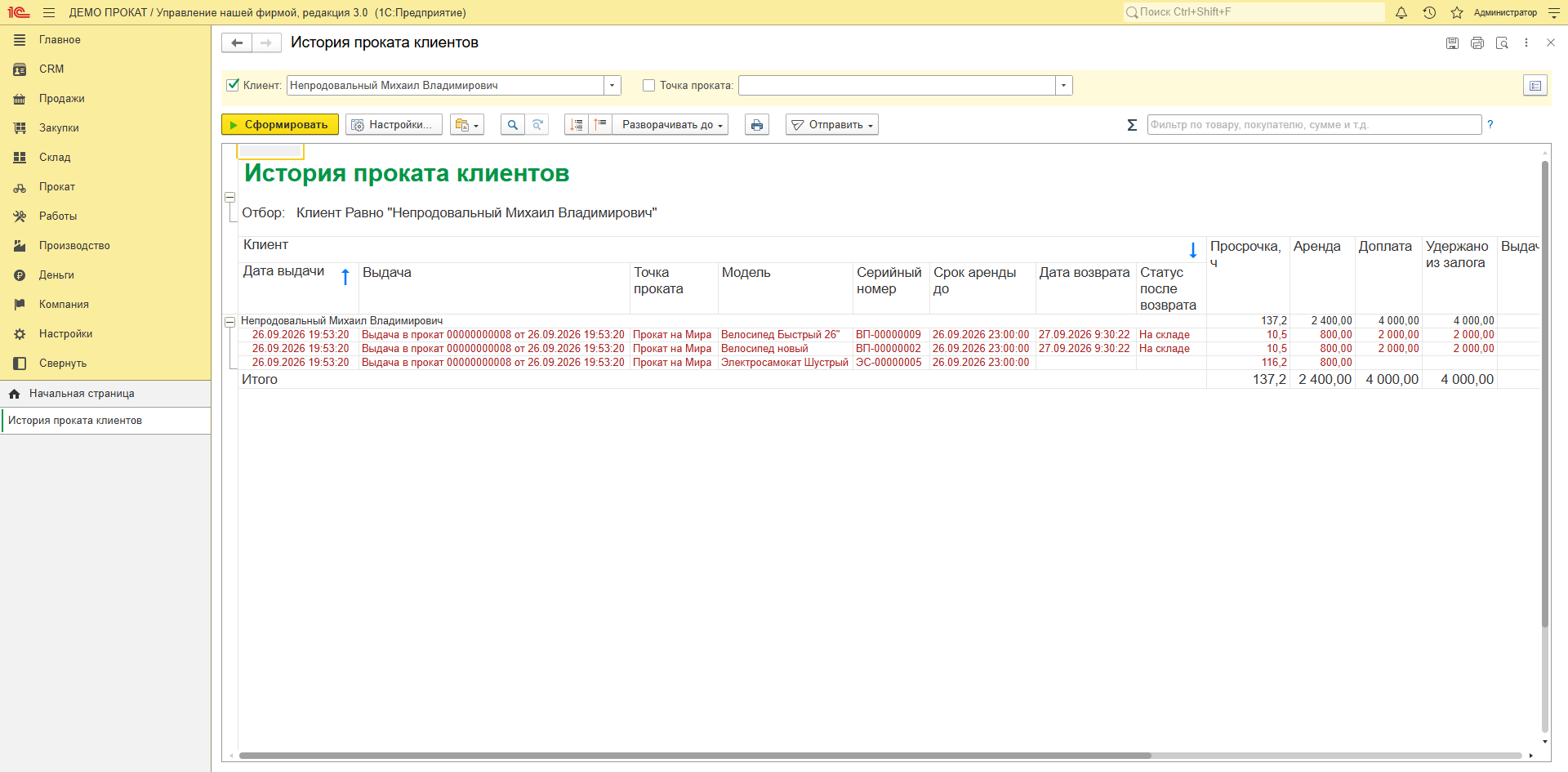
Task: Open the notifications bell icon
Action: [x=1401, y=12]
